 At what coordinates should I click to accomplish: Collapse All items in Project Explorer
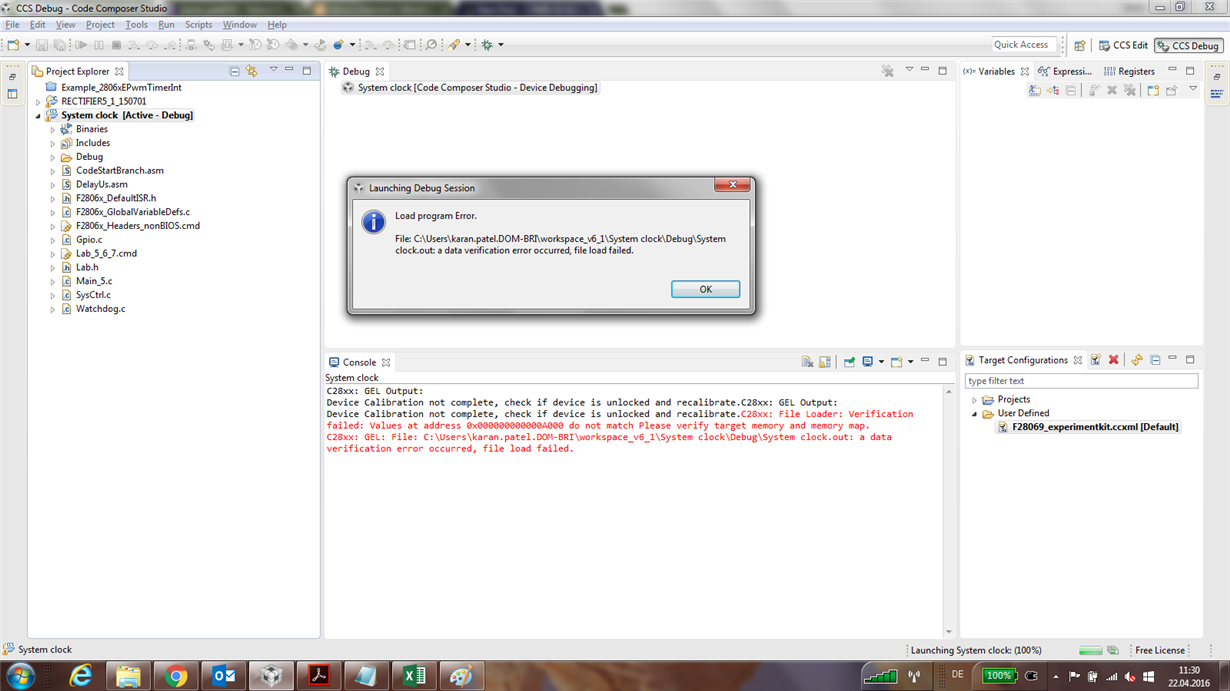(x=234, y=70)
